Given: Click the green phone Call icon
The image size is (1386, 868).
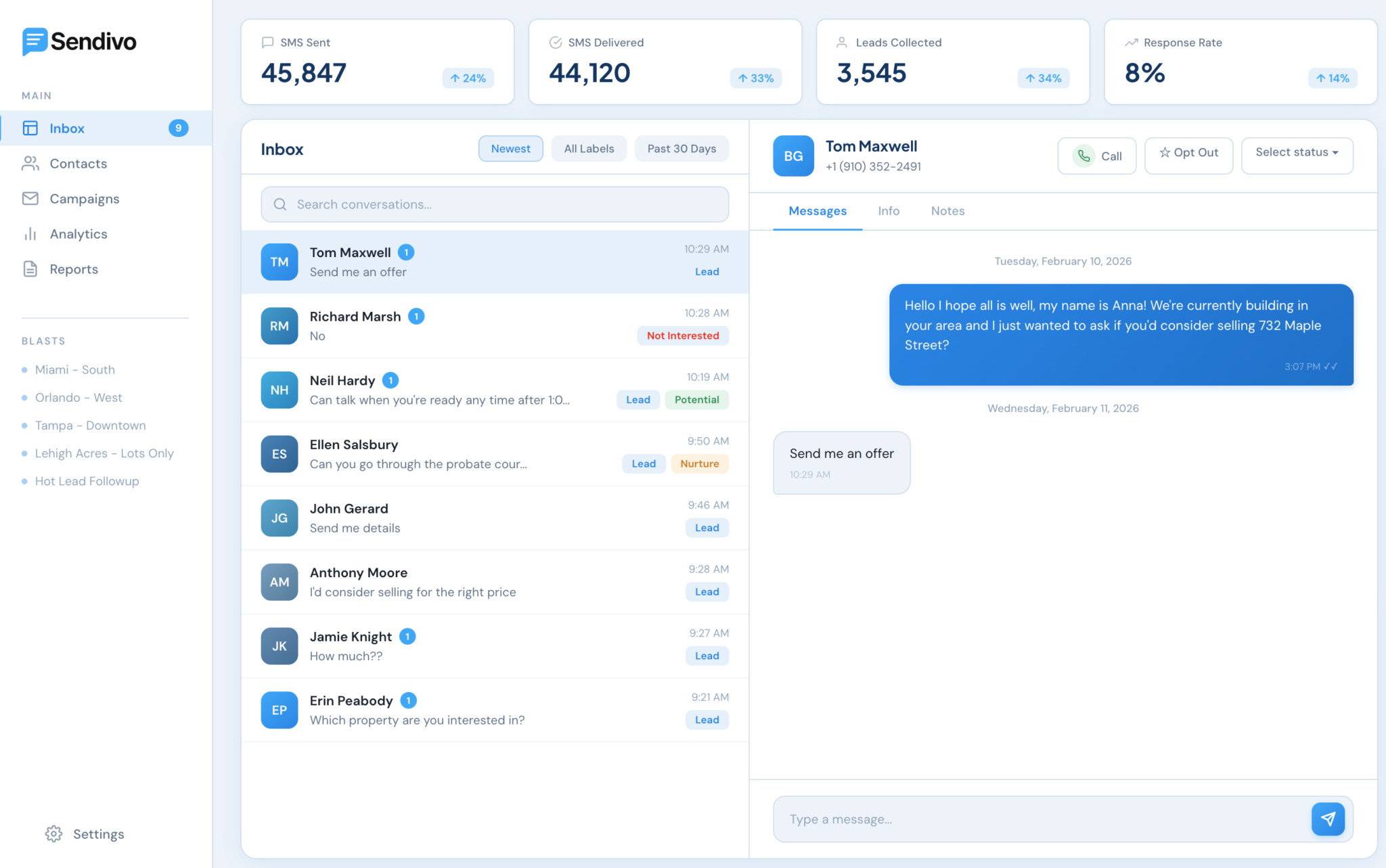Looking at the screenshot, I should (x=1083, y=156).
